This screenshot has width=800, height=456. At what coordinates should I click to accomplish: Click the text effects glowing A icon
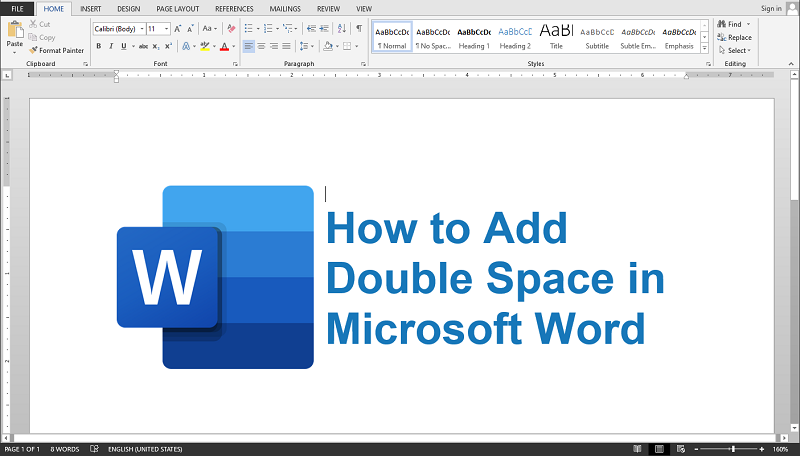point(186,46)
